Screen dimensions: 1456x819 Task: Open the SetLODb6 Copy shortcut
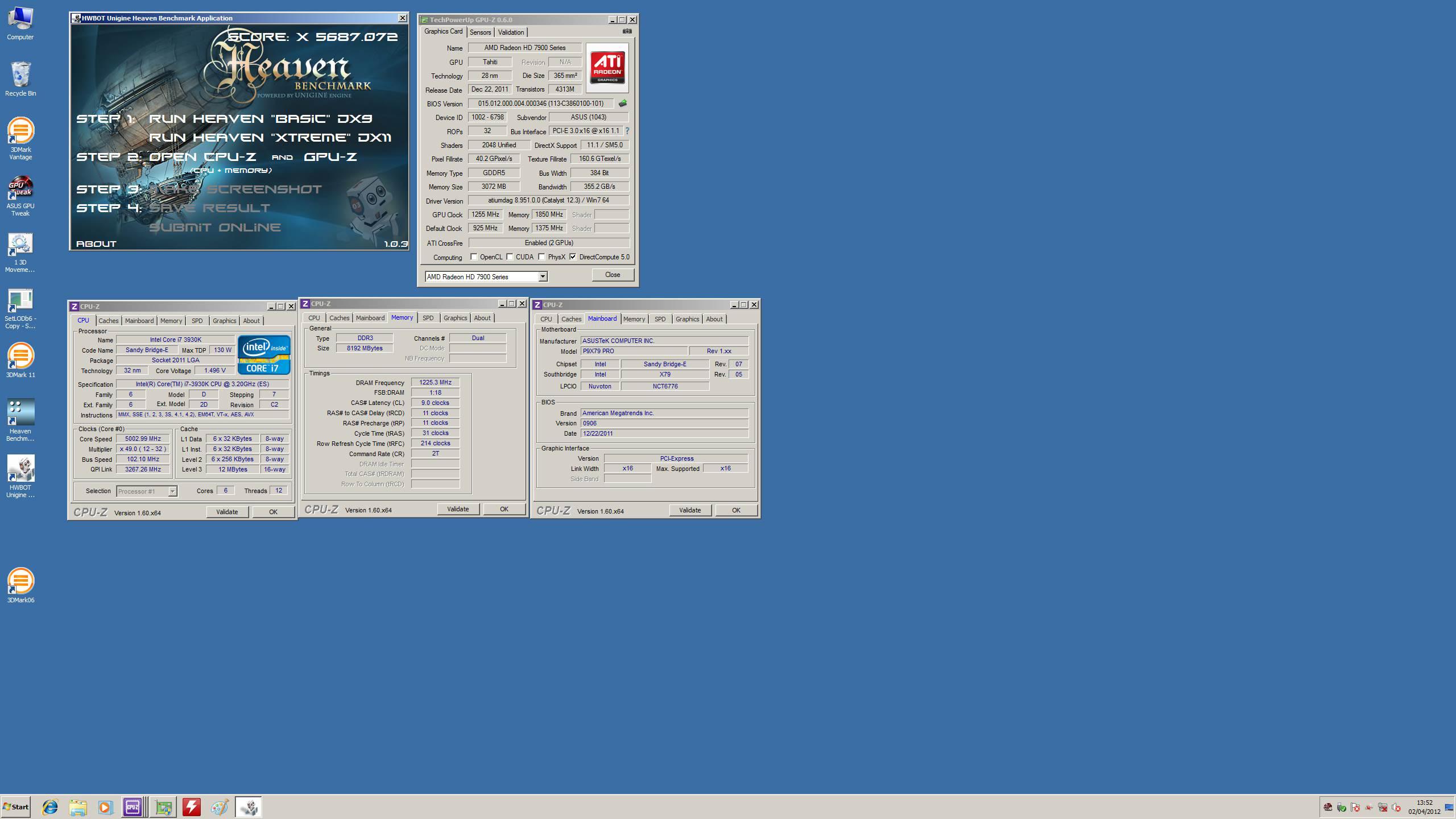[x=20, y=309]
